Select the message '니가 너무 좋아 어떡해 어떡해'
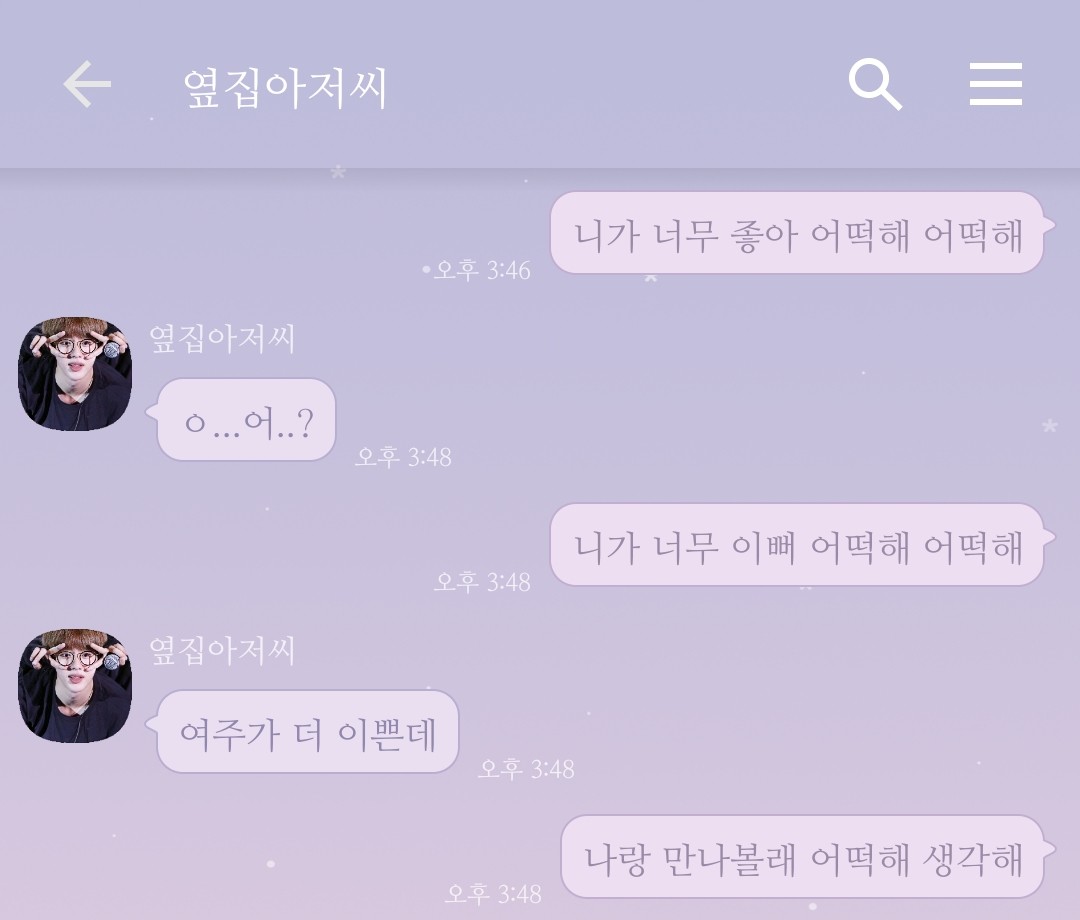The width and height of the screenshot is (1080, 920). click(x=799, y=233)
